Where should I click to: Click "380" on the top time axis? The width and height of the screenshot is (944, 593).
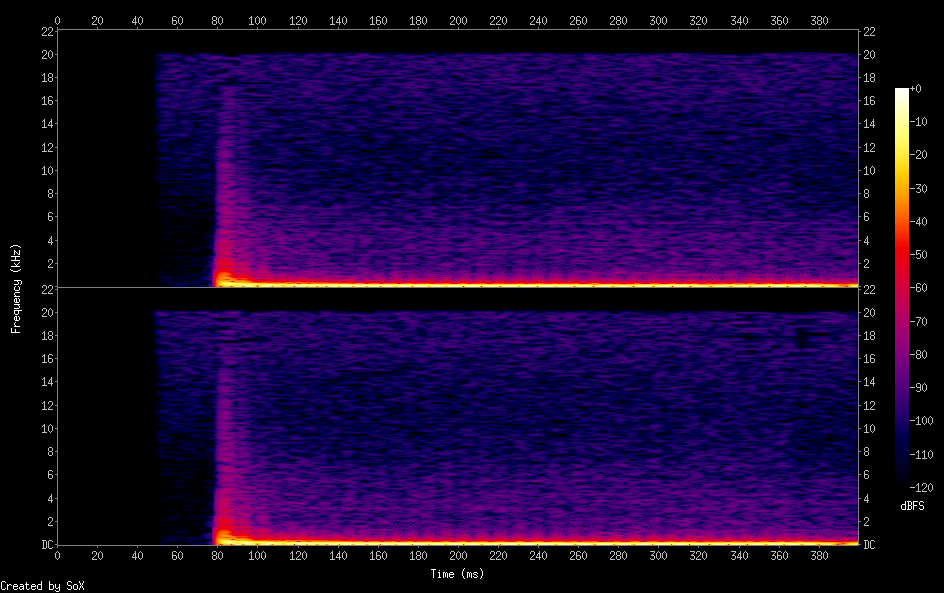(819, 20)
